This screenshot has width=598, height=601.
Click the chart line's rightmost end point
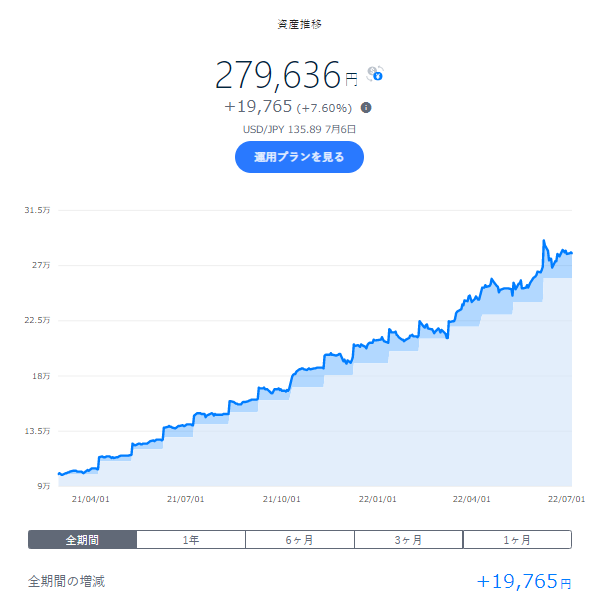tap(572, 253)
